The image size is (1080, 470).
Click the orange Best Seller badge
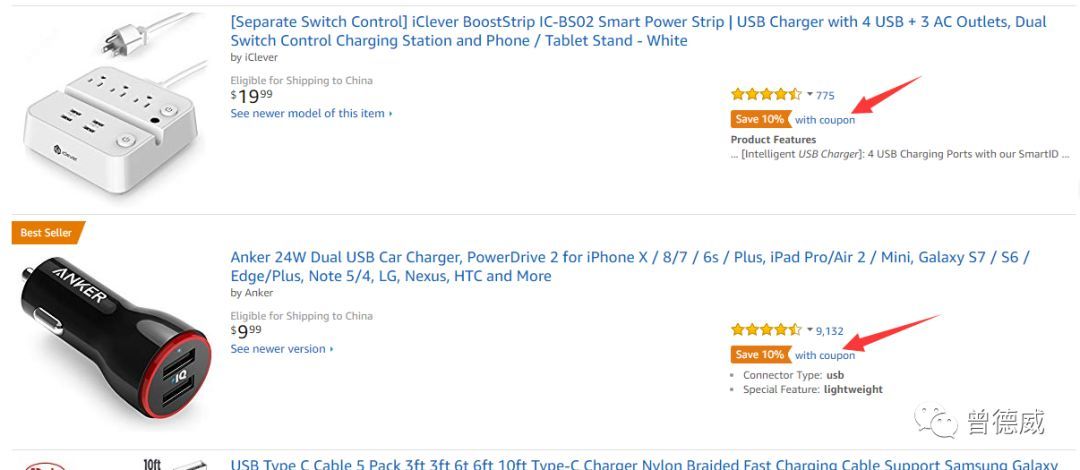pos(48,233)
